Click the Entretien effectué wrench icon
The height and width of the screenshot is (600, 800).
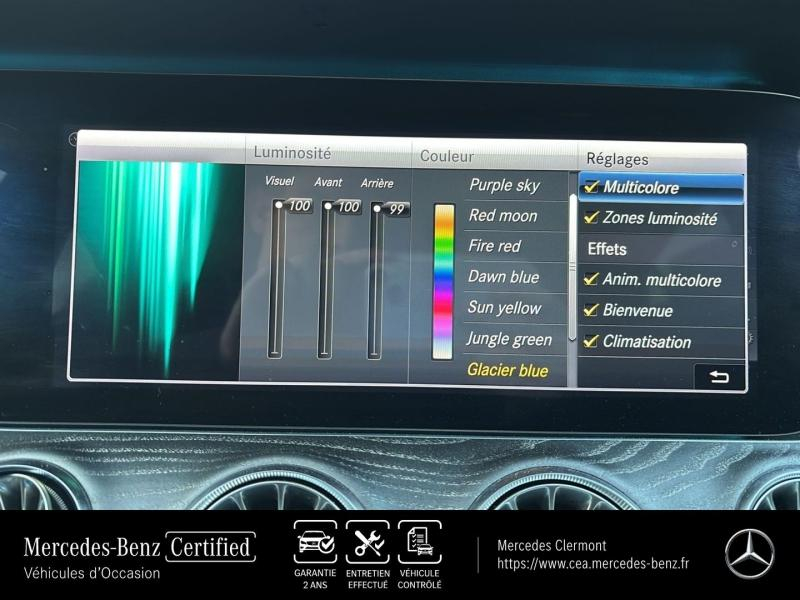(x=368, y=543)
